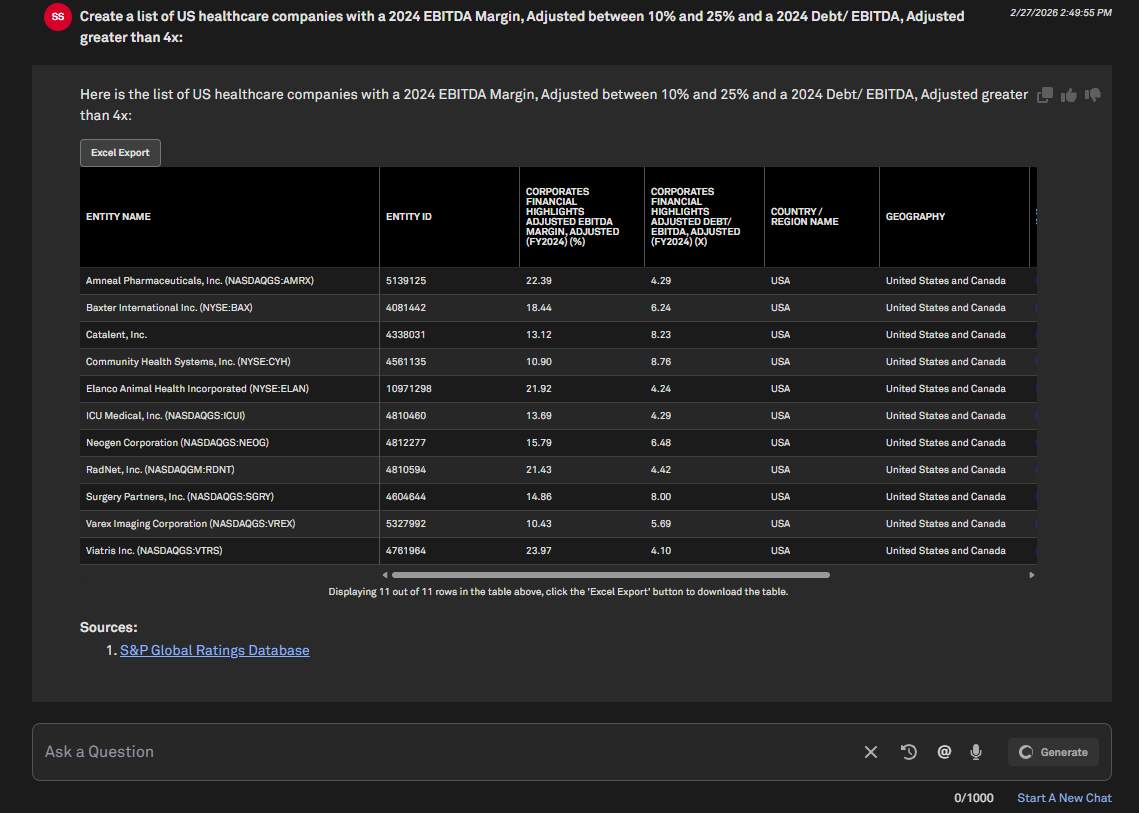Select the Baxter International Inc. row
The width and height of the screenshot is (1139, 813).
tap(168, 308)
